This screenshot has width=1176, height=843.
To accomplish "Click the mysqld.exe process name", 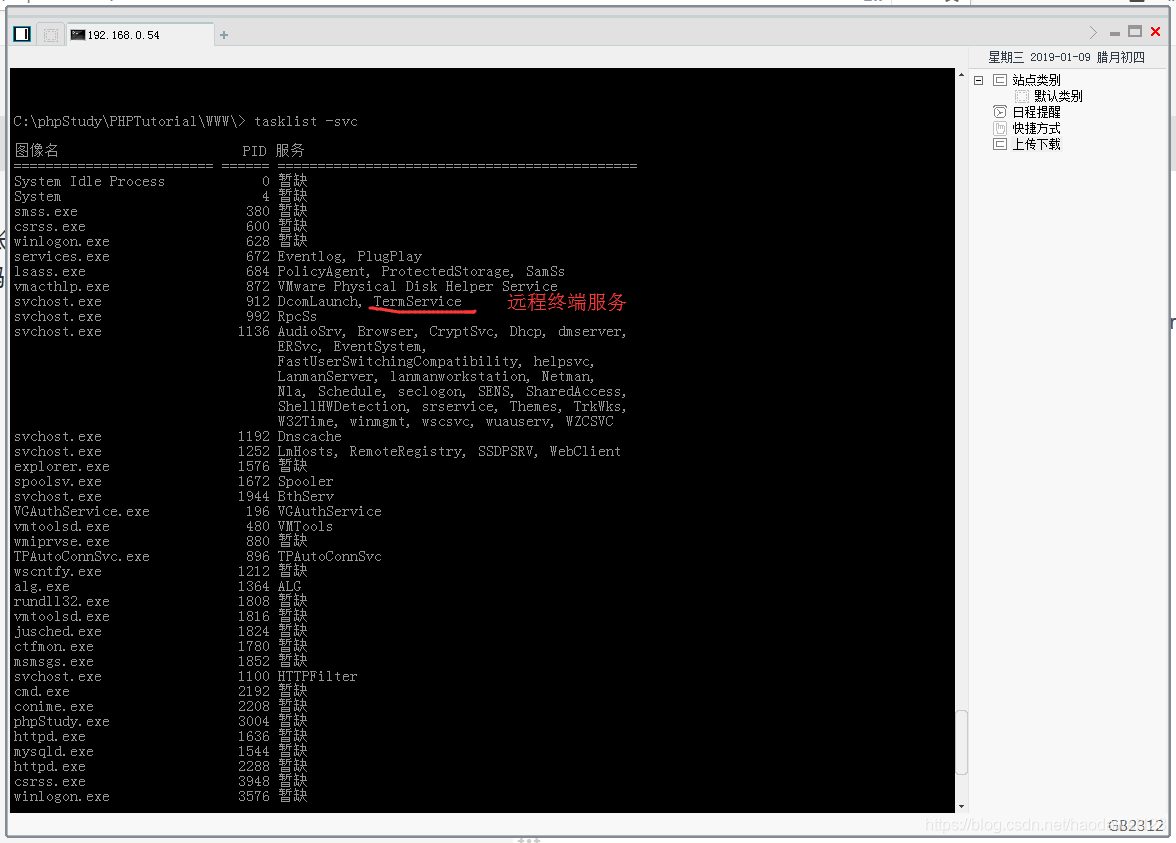I will [53, 752].
